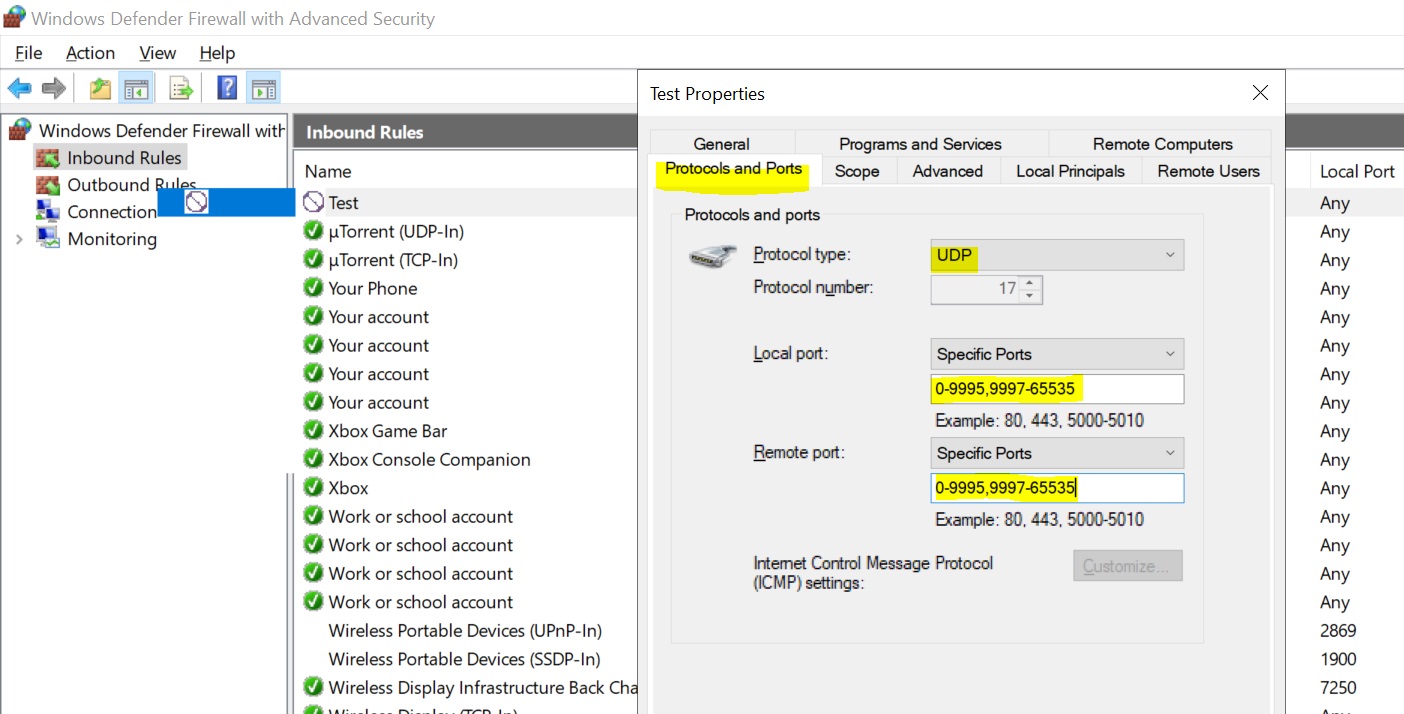Click green check icon for Xbox Console Companion
This screenshot has width=1404, height=714.
(x=314, y=459)
